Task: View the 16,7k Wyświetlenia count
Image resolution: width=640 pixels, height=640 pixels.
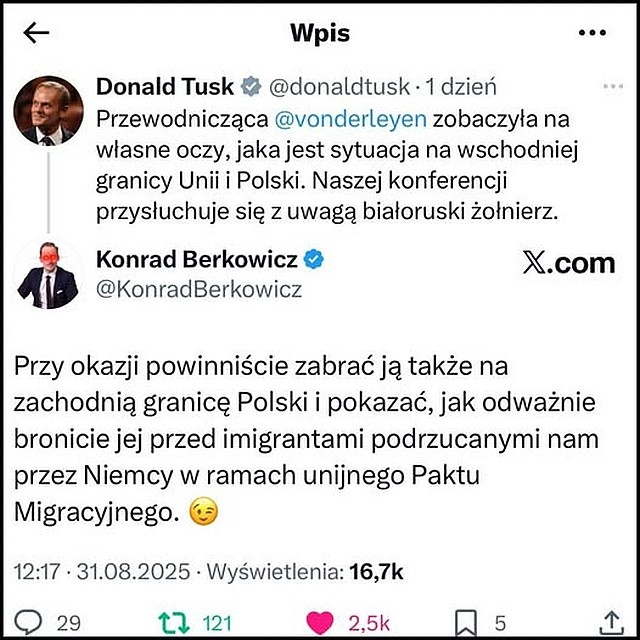Action: point(304,571)
